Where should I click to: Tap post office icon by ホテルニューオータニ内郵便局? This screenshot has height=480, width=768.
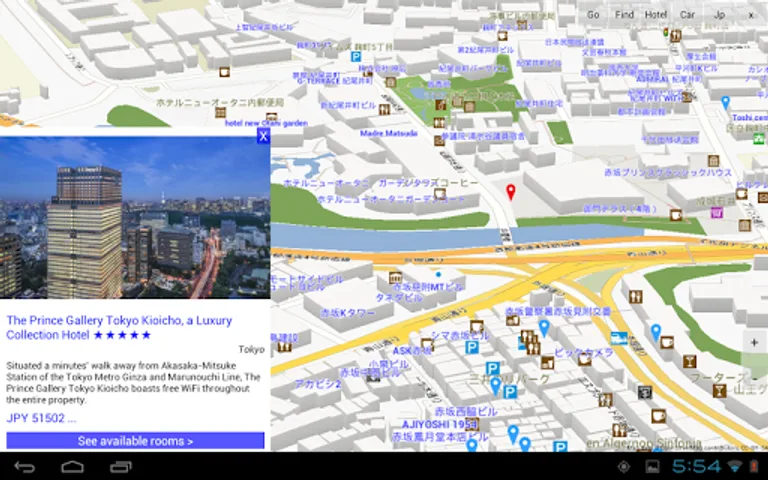click(x=220, y=113)
